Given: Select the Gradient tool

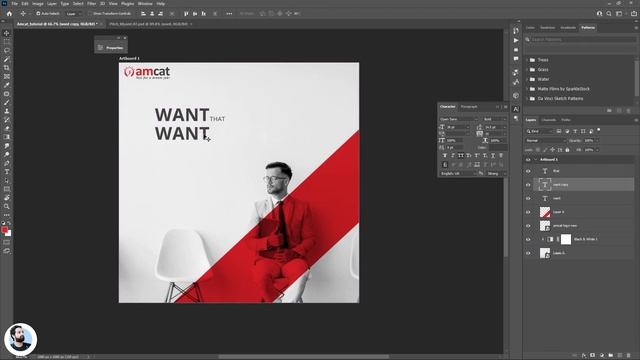Looking at the screenshot, I should point(7,137).
